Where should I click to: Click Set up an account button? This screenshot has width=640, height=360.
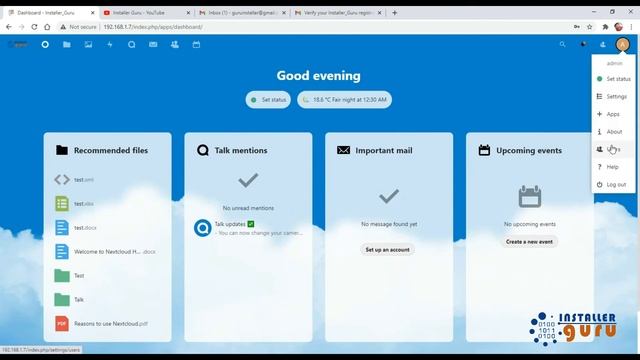point(387,249)
